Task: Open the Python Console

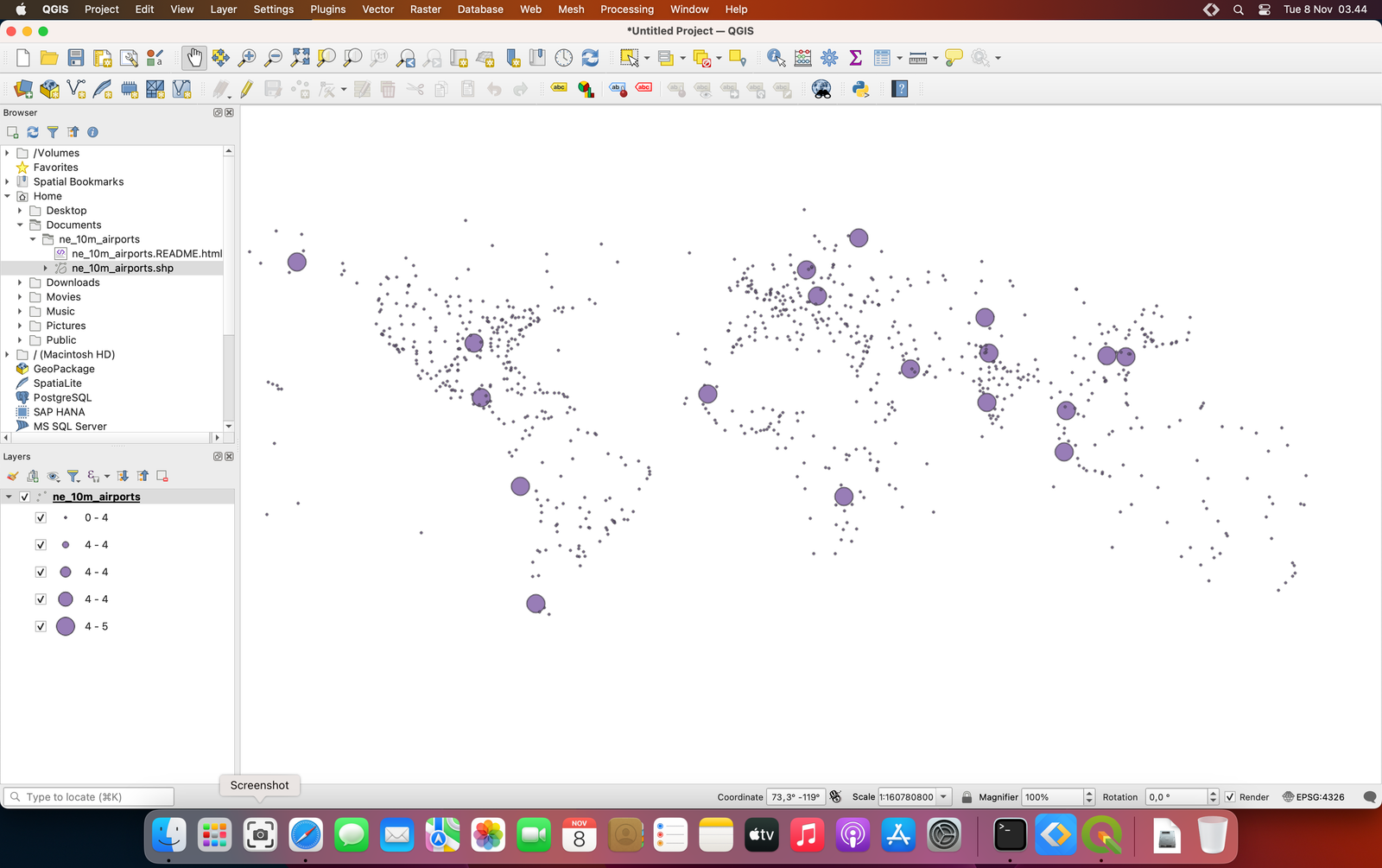Action: [x=861, y=88]
